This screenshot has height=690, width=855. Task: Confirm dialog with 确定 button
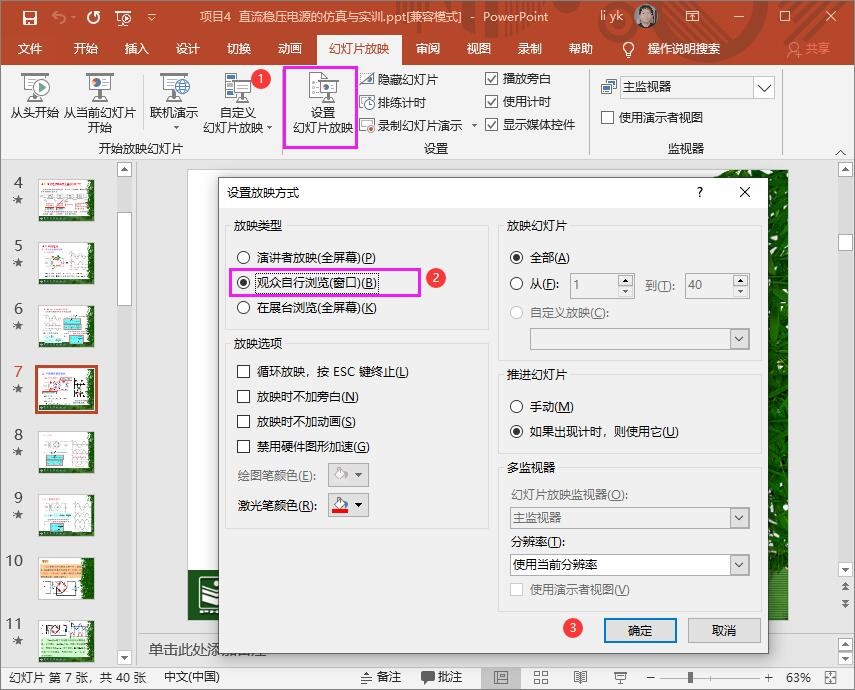(640, 630)
